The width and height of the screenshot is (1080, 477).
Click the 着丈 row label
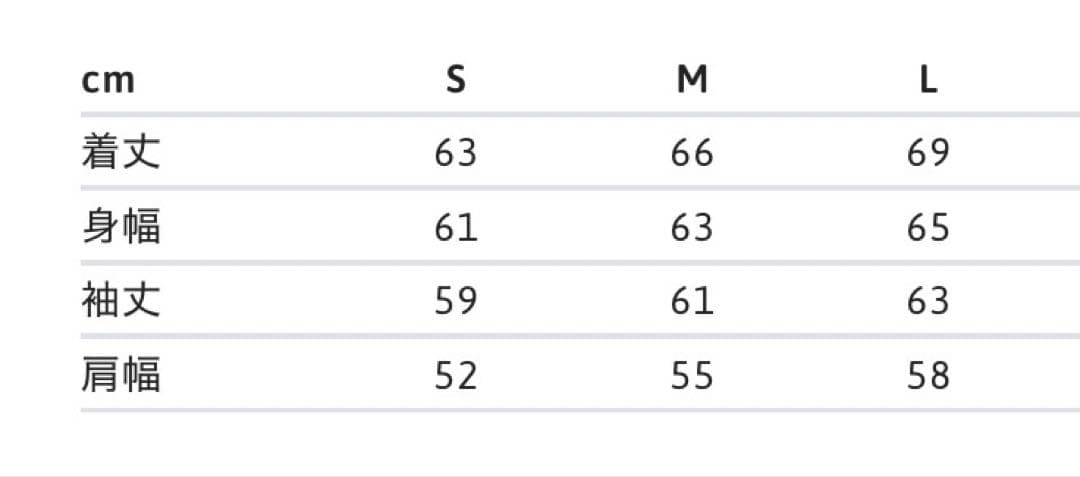(121, 153)
